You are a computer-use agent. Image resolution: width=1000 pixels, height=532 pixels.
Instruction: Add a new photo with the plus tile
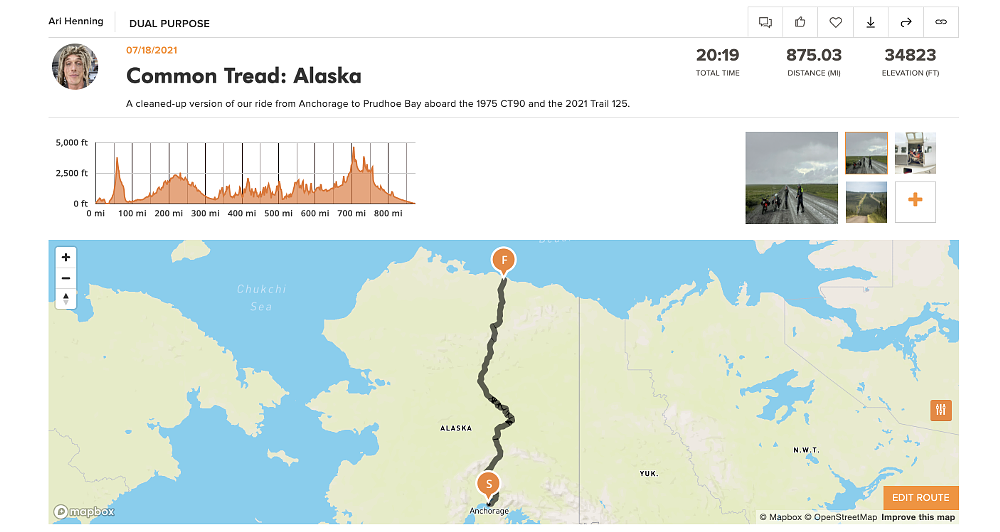click(x=915, y=201)
